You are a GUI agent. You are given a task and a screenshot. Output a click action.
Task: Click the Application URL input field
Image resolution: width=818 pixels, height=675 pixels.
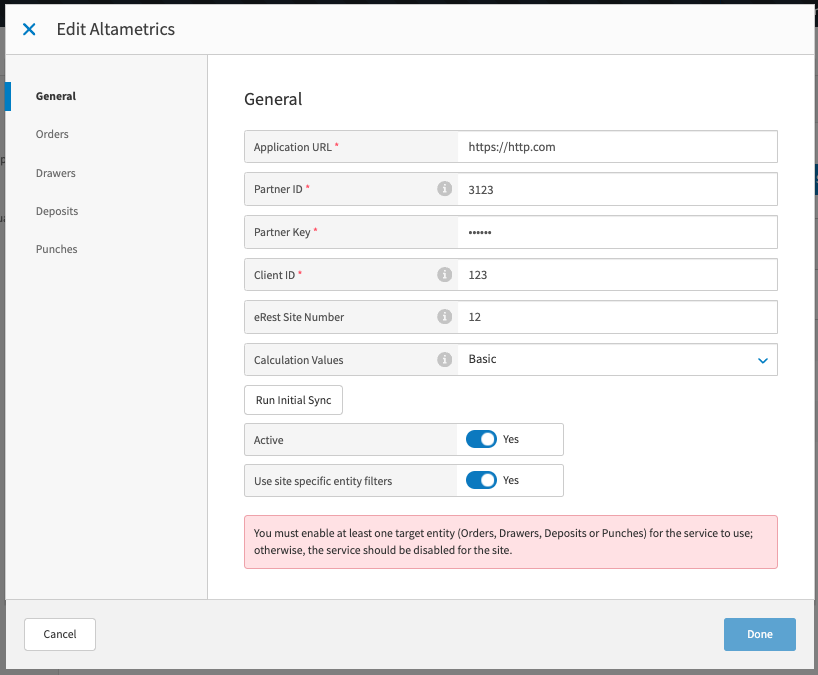(615, 146)
